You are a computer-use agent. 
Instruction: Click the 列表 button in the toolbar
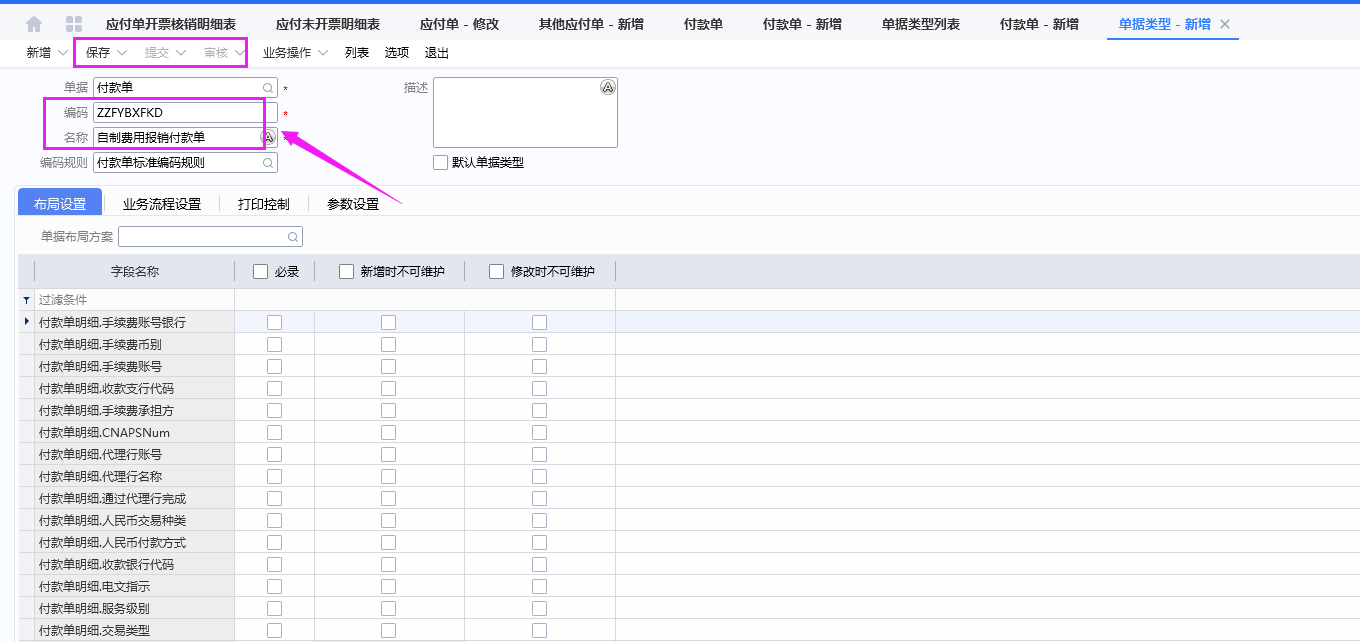[x=356, y=53]
